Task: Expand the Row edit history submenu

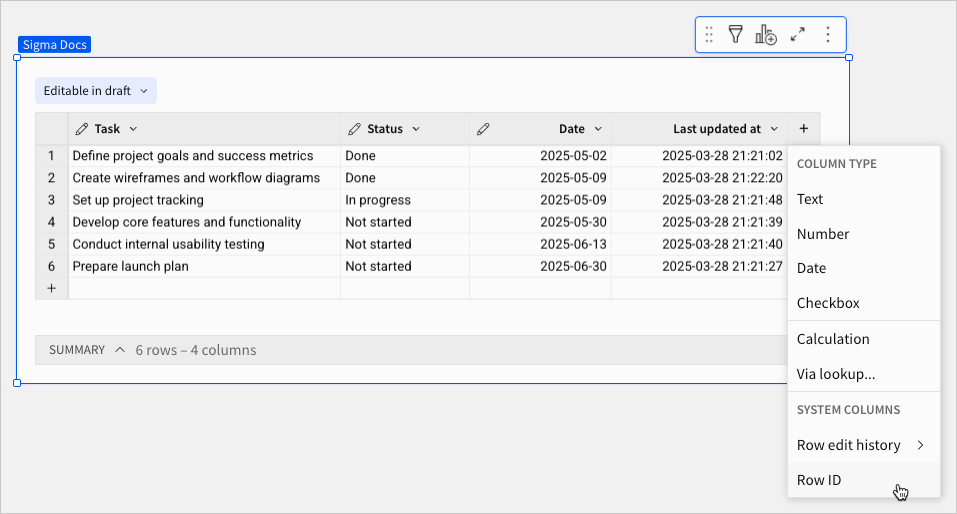Action: tap(920, 445)
